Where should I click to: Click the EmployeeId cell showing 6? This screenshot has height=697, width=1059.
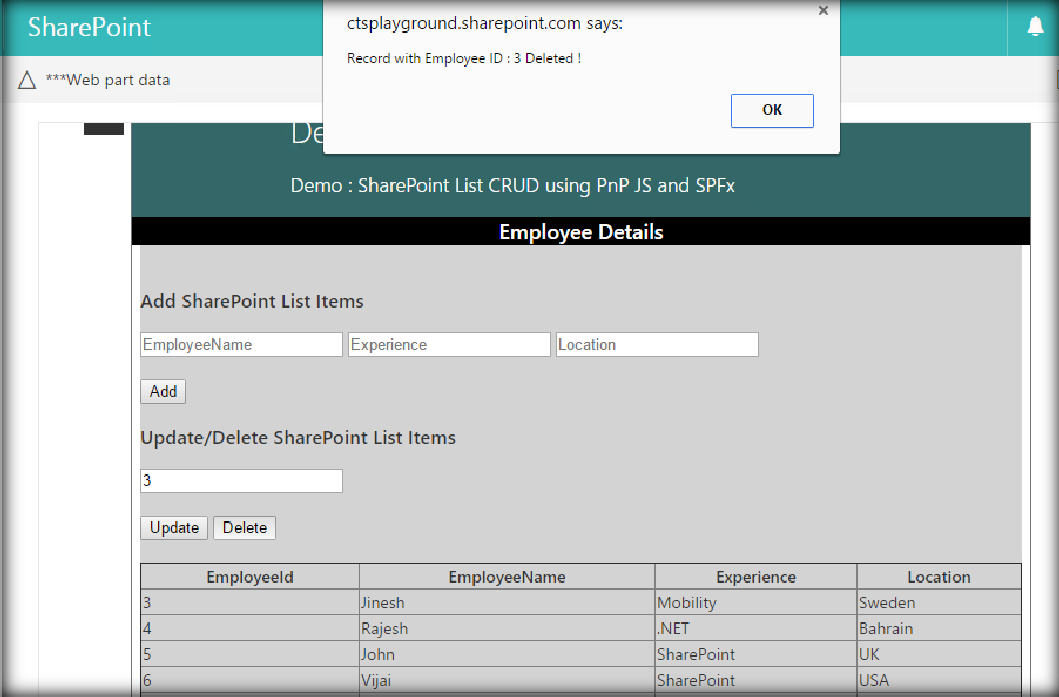tap(250, 681)
